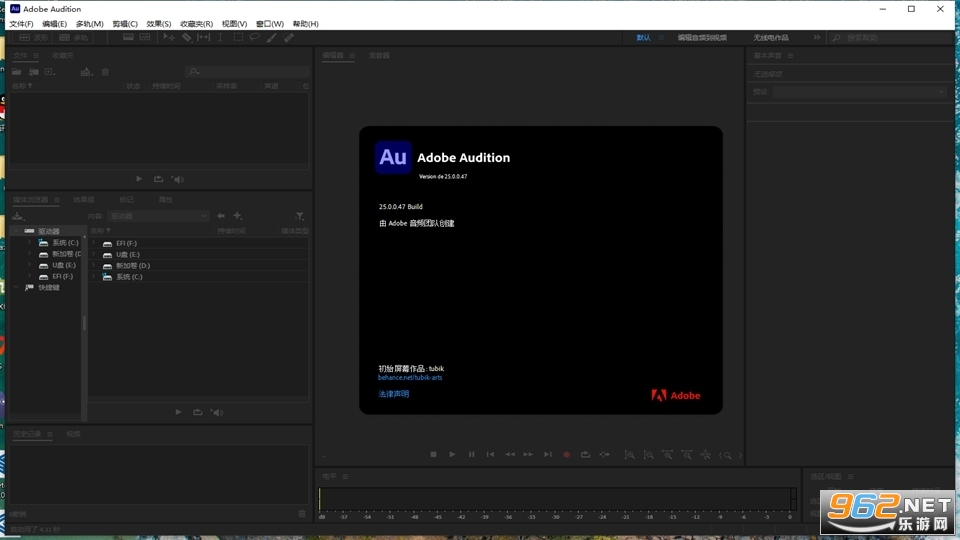Click the Files panel search field
The width and height of the screenshot is (960, 540).
point(247,72)
